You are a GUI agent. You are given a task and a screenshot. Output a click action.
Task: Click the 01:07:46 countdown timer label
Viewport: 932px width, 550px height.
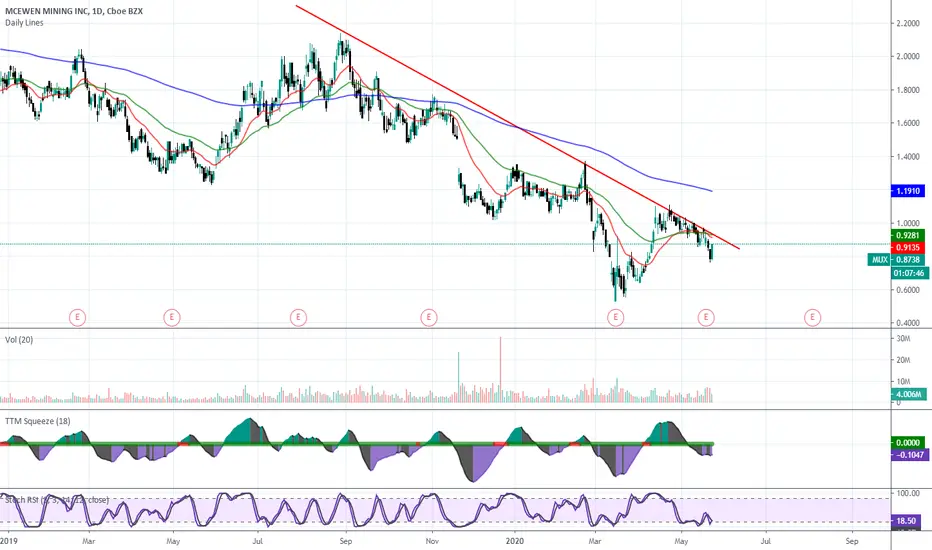[x=909, y=273]
